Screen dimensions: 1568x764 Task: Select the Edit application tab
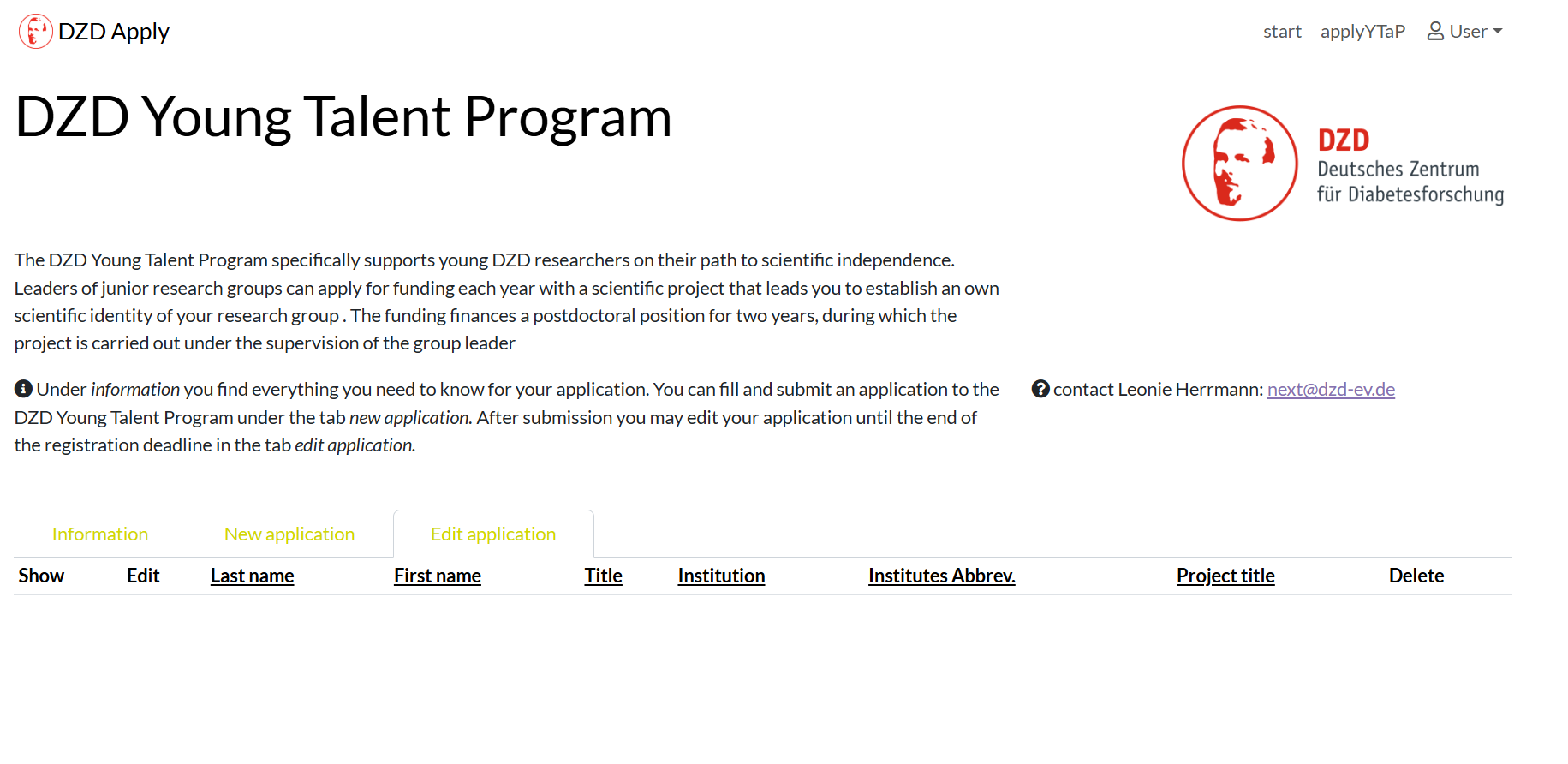493,534
